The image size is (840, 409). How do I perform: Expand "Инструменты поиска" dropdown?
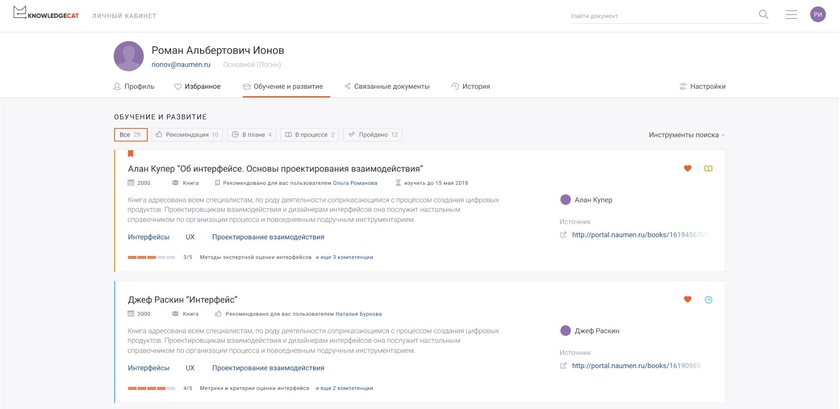pyautogui.click(x=686, y=135)
